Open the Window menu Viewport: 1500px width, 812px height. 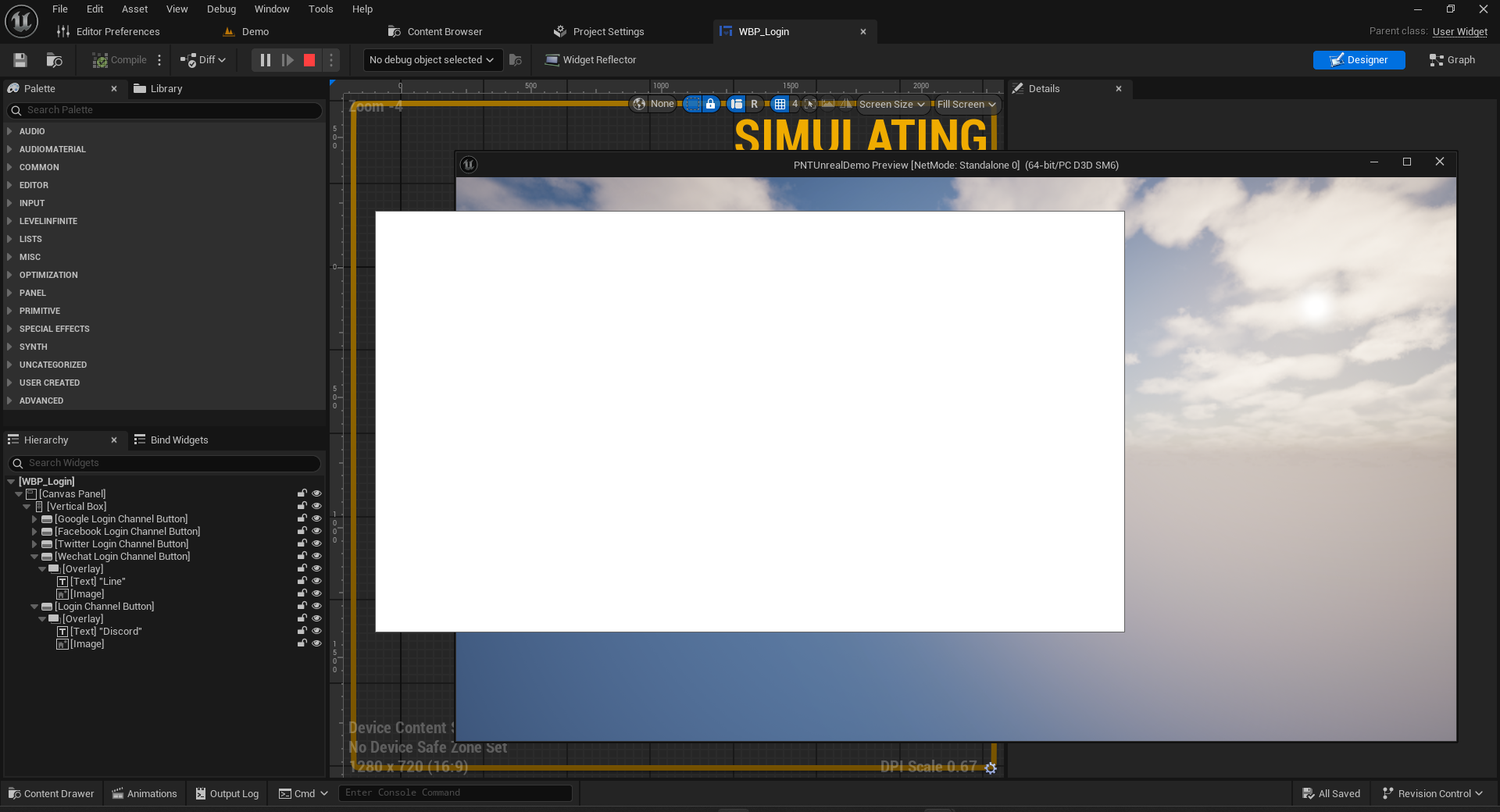(x=272, y=9)
